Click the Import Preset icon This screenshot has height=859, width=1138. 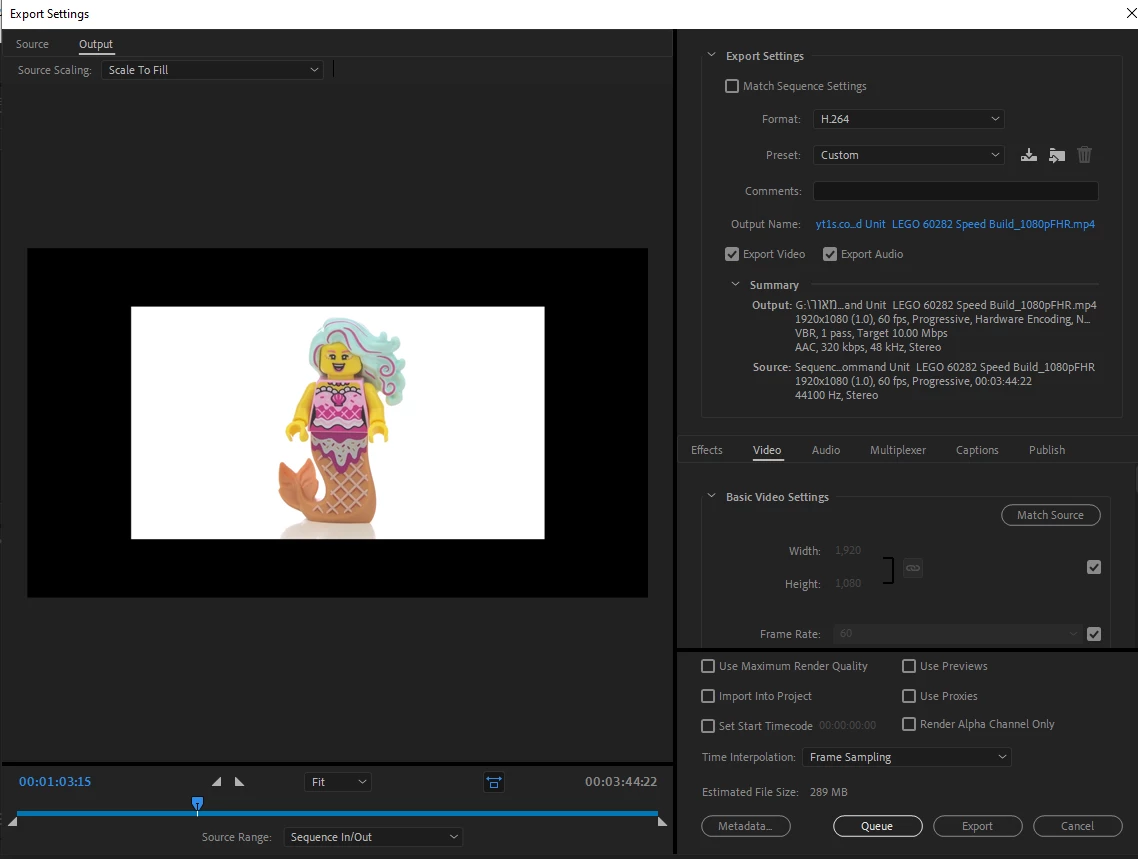point(1057,155)
